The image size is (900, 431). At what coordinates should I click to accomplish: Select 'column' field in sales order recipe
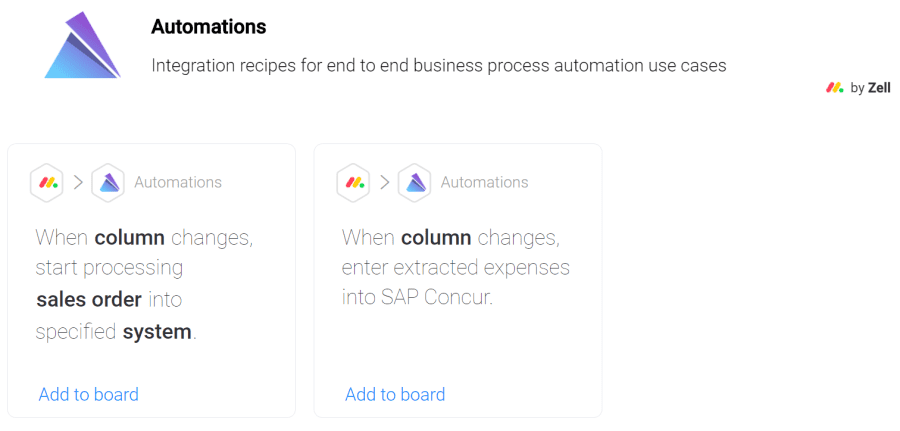click(x=130, y=238)
